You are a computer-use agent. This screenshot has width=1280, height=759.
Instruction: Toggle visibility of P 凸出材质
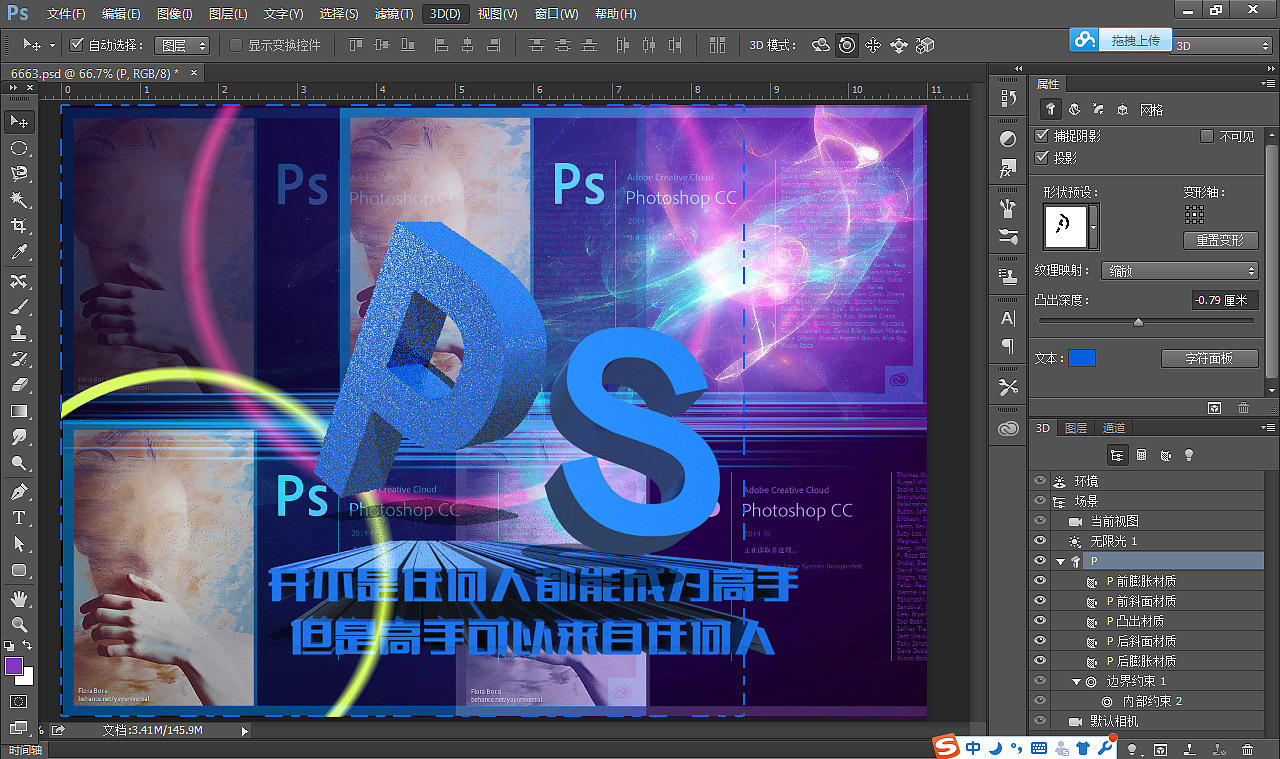point(1040,621)
